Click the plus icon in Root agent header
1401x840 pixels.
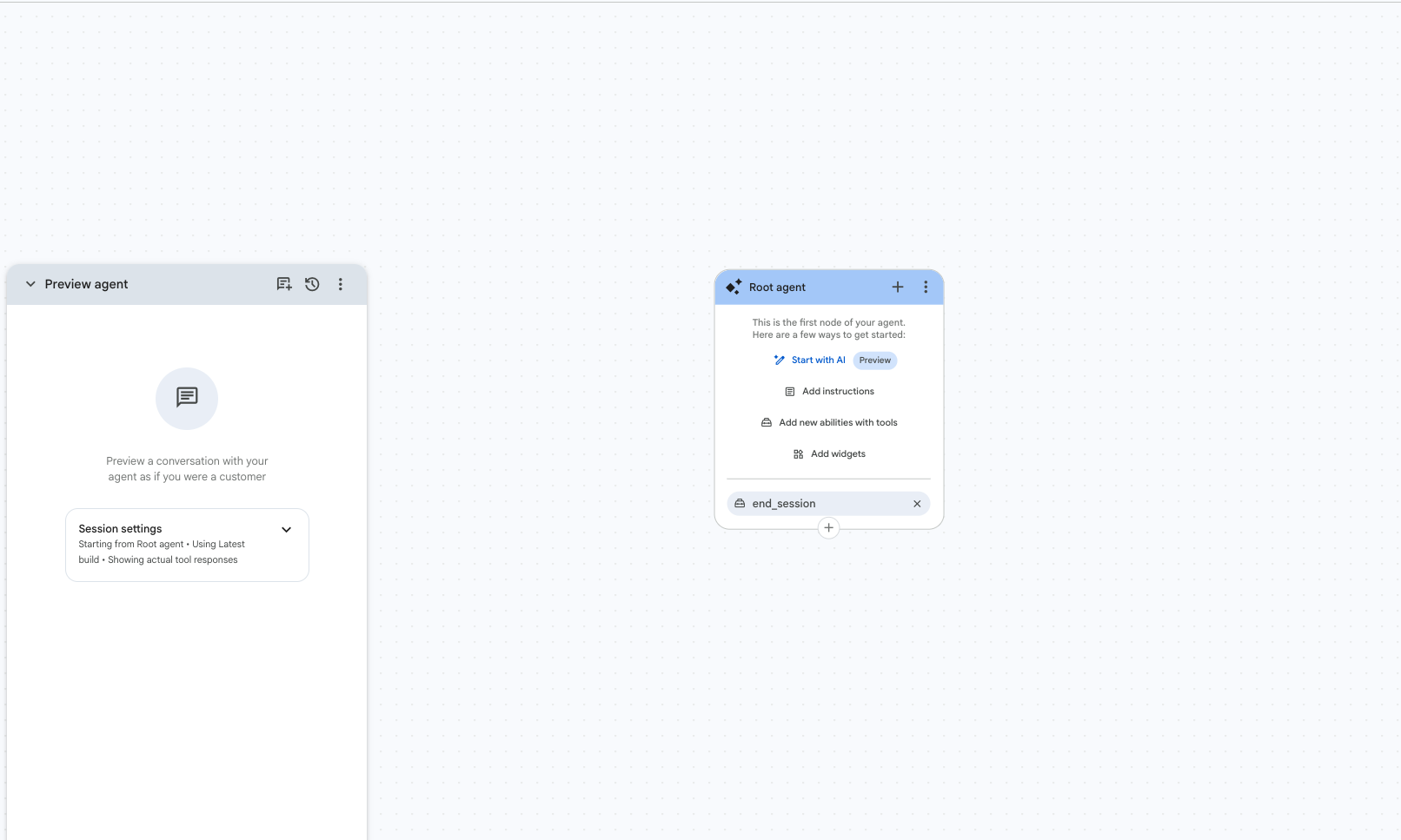[898, 287]
